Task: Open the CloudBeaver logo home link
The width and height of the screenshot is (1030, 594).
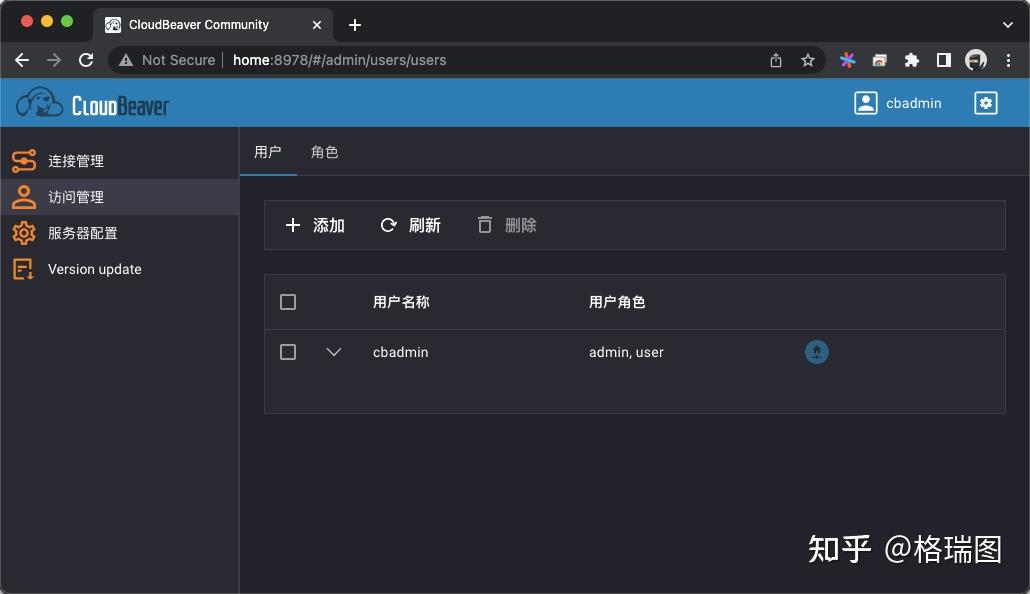Action: pos(93,103)
